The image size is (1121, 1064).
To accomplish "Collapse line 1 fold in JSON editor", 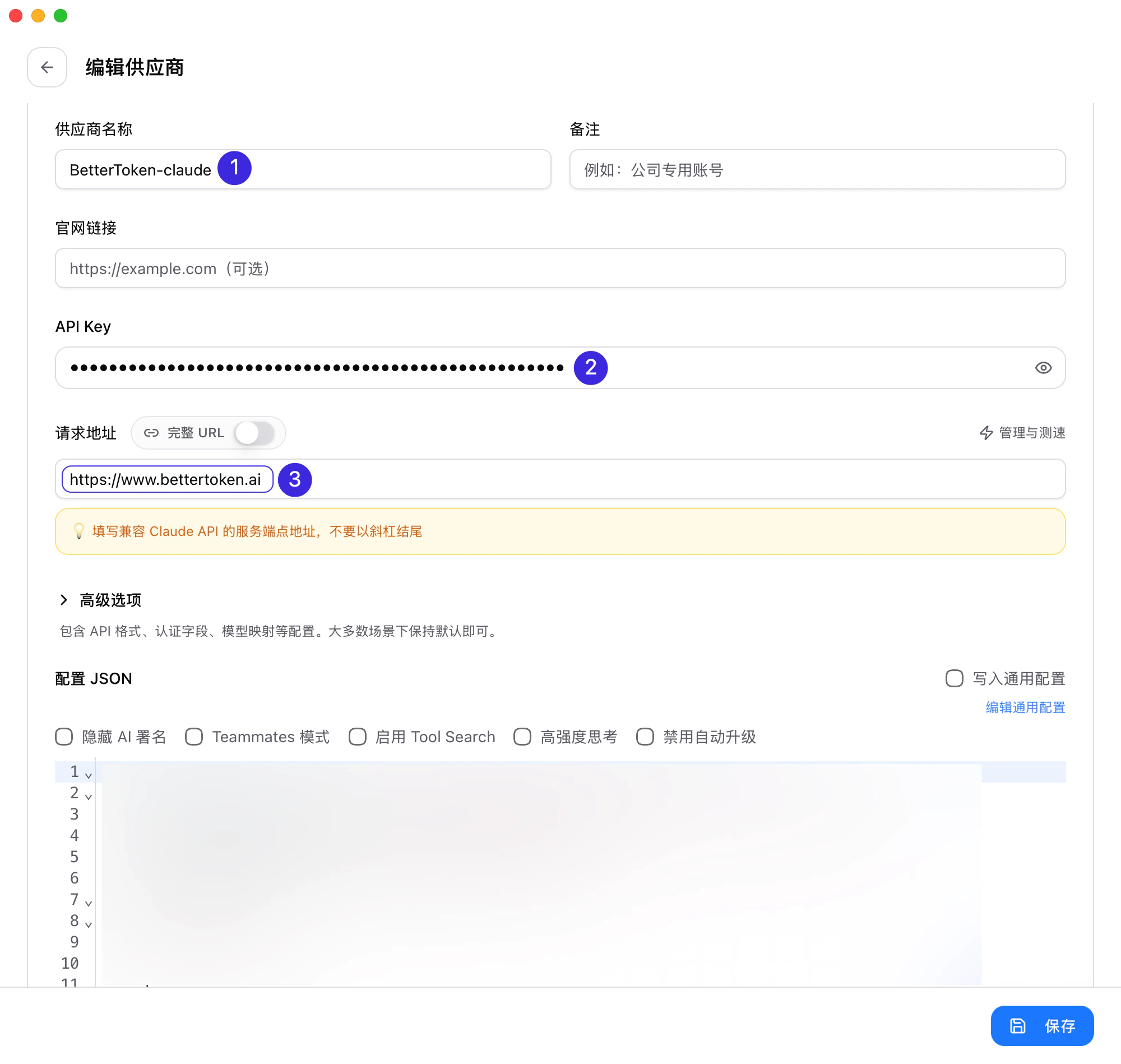I will (x=90, y=775).
